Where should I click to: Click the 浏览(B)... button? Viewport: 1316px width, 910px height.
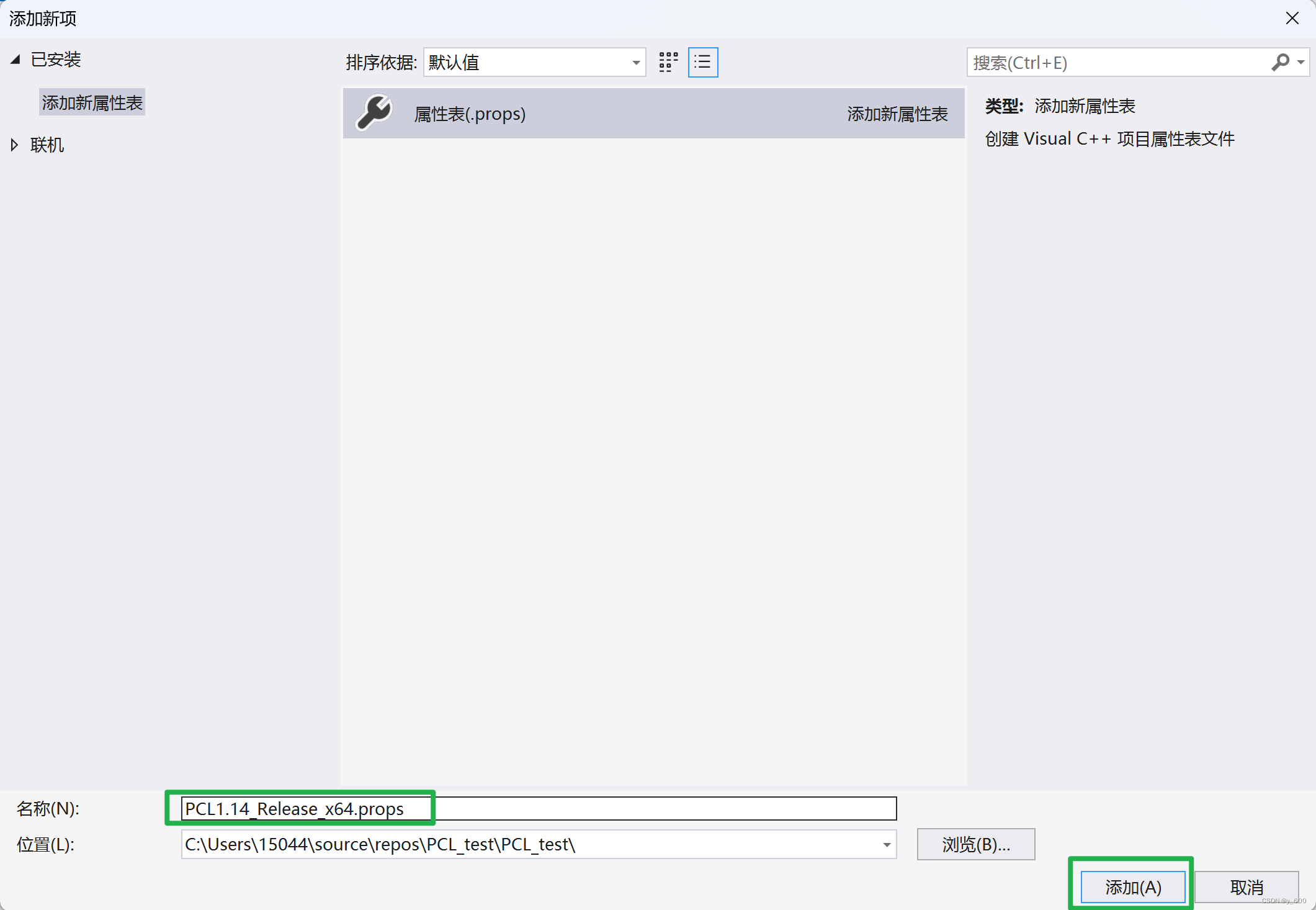coord(975,844)
